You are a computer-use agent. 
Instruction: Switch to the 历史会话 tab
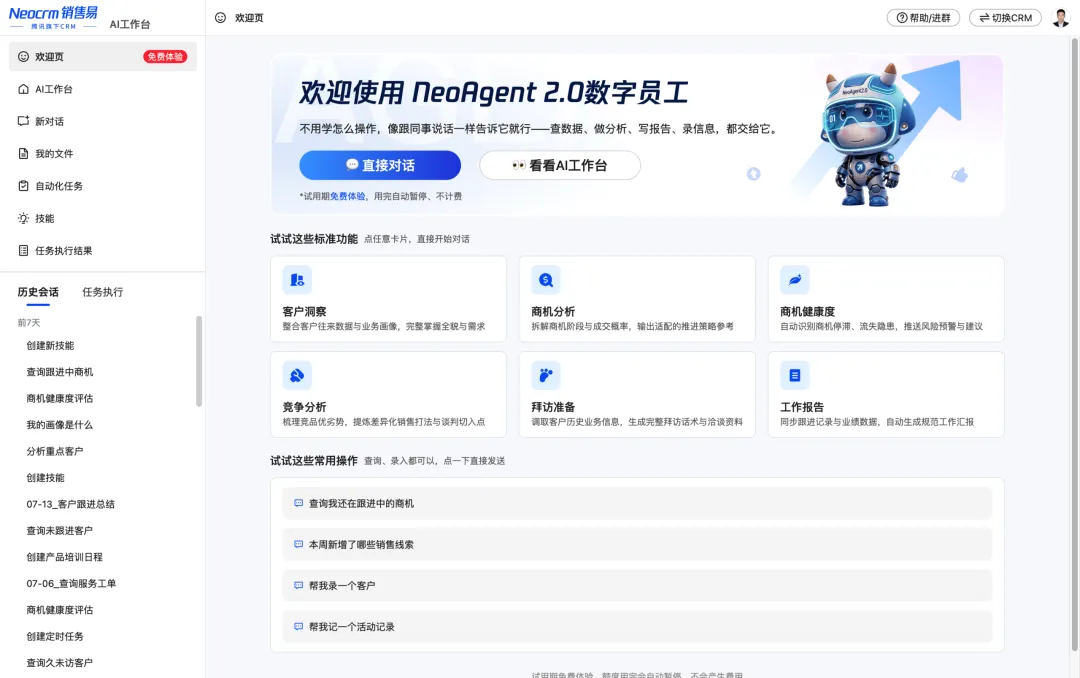pos(38,292)
